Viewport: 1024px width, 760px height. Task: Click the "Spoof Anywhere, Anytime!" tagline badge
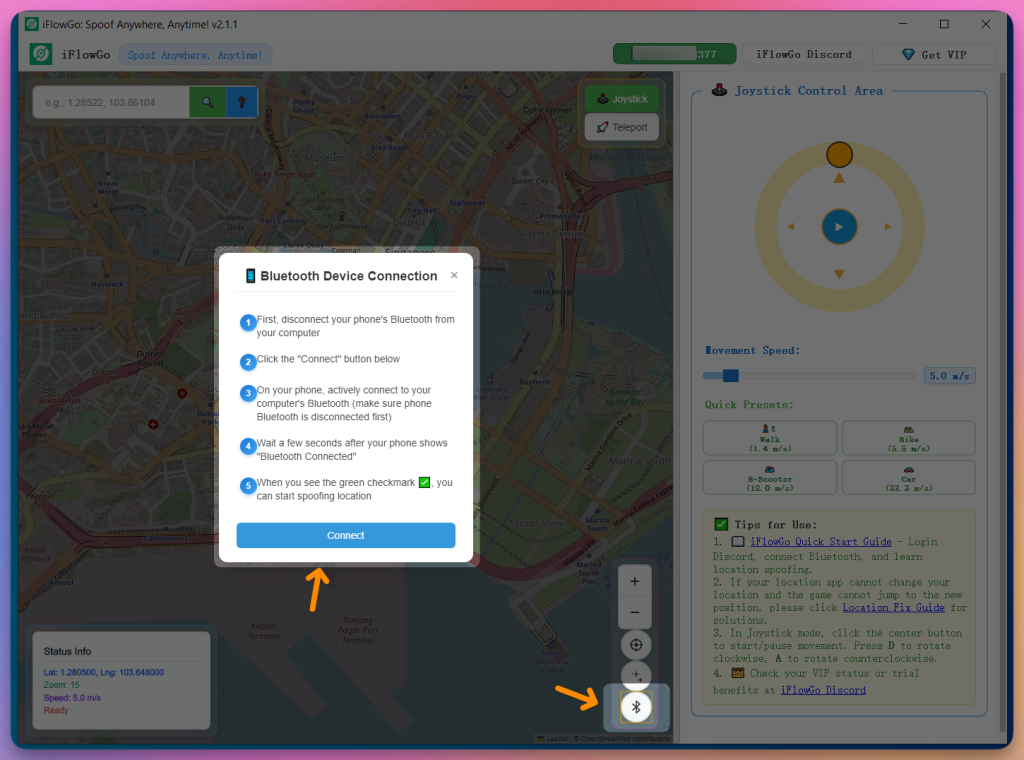click(x=195, y=55)
